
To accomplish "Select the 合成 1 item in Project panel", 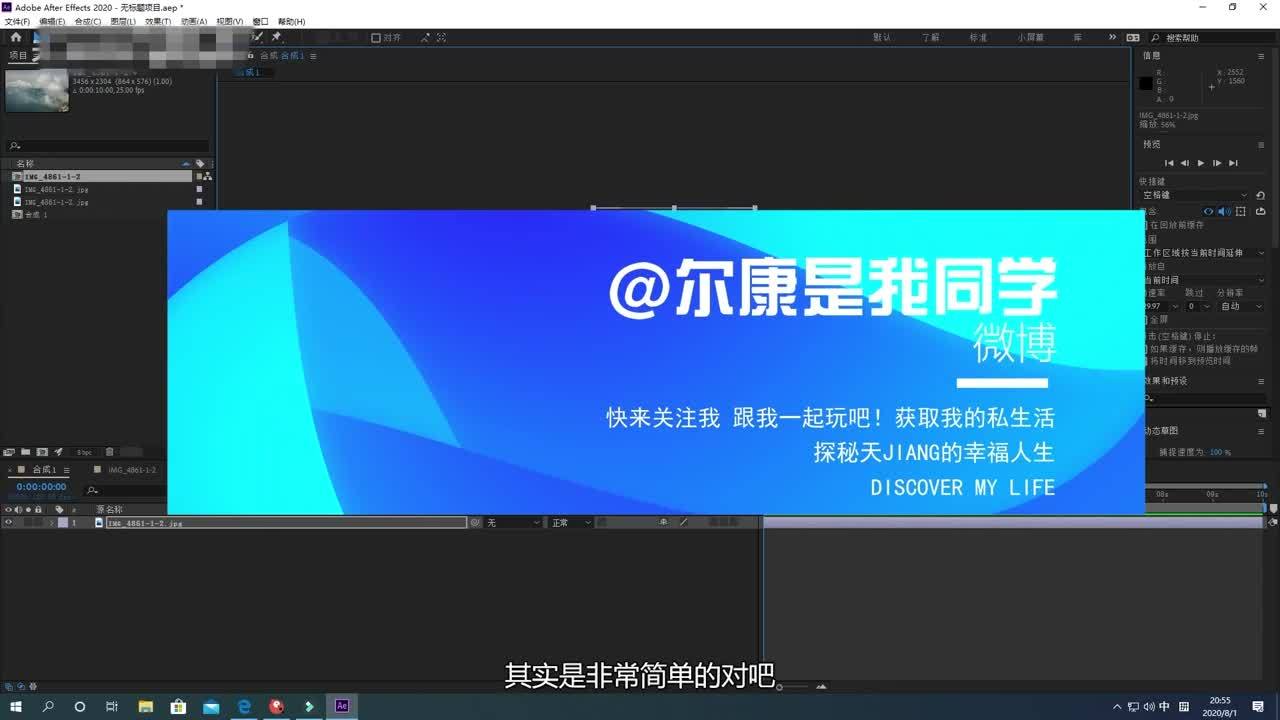I will tap(36, 215).
